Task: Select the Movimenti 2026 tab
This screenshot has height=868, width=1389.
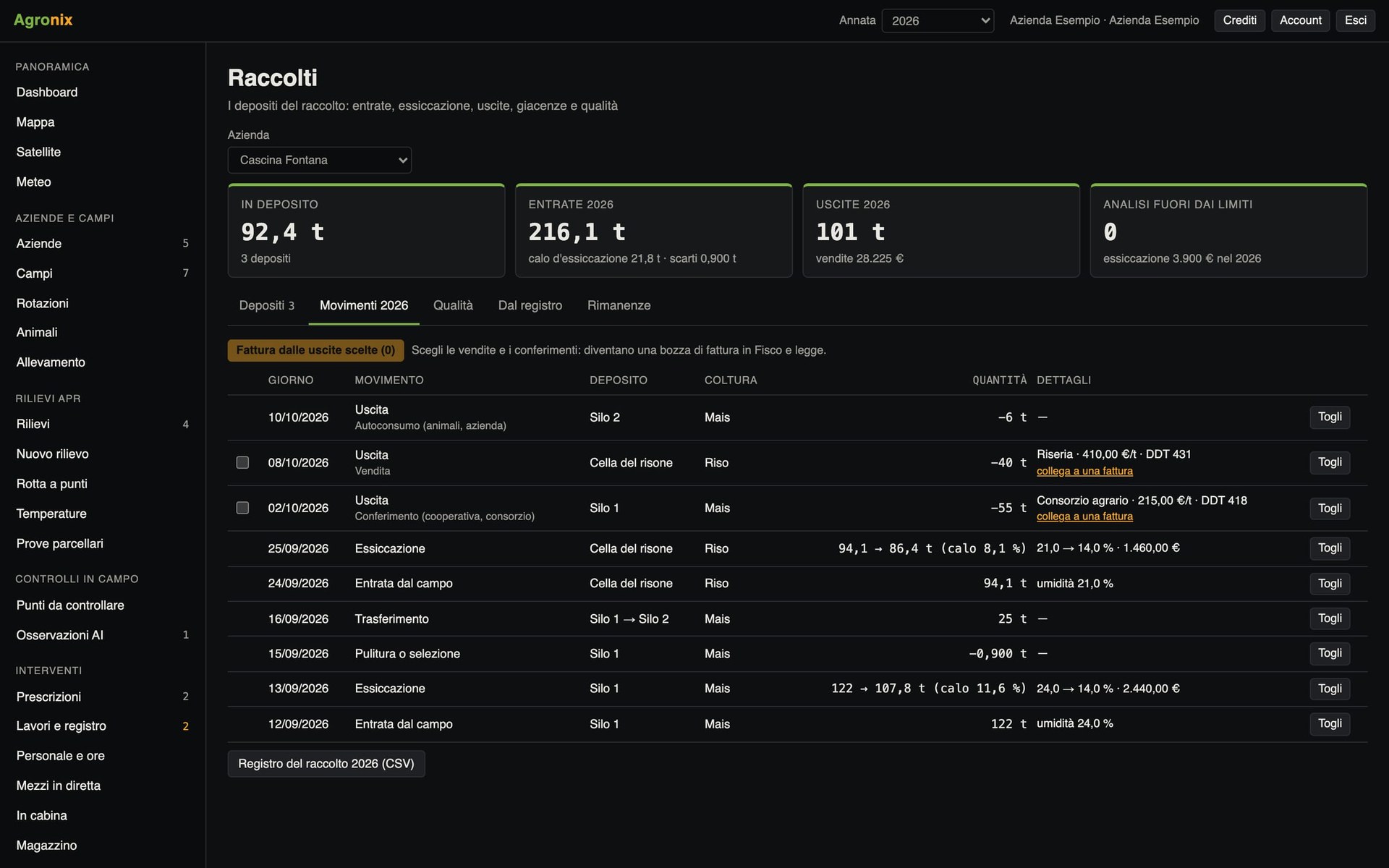Action: click(x=364, y=305)
